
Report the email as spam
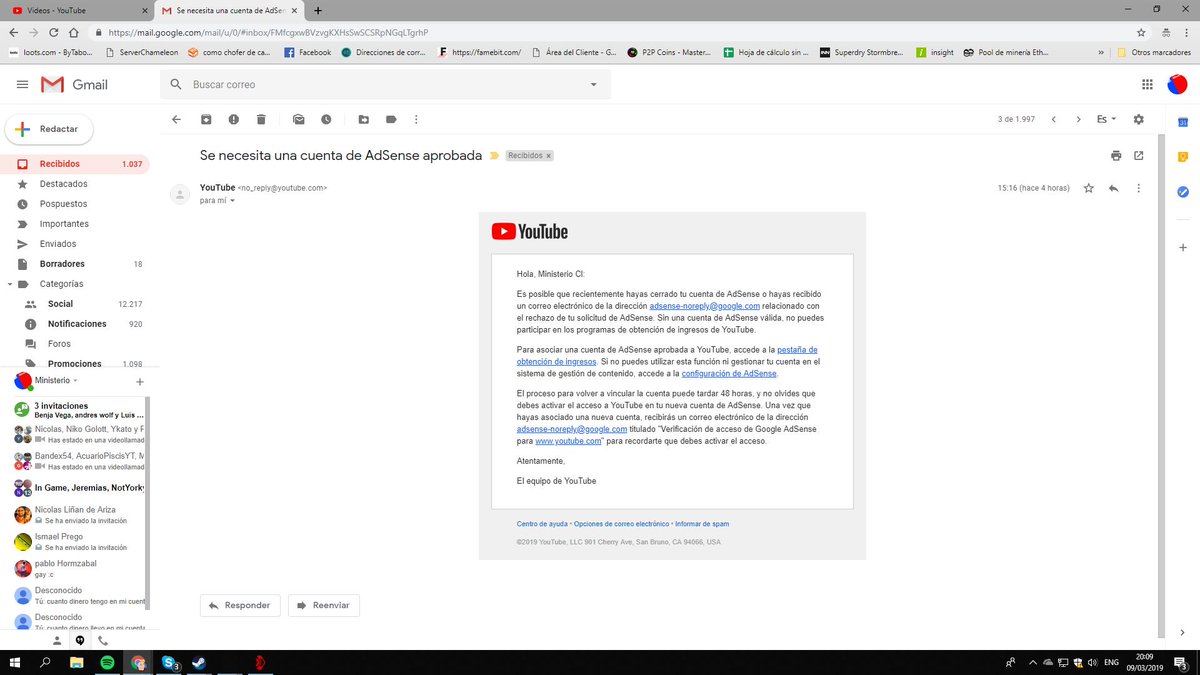[233, 119]
